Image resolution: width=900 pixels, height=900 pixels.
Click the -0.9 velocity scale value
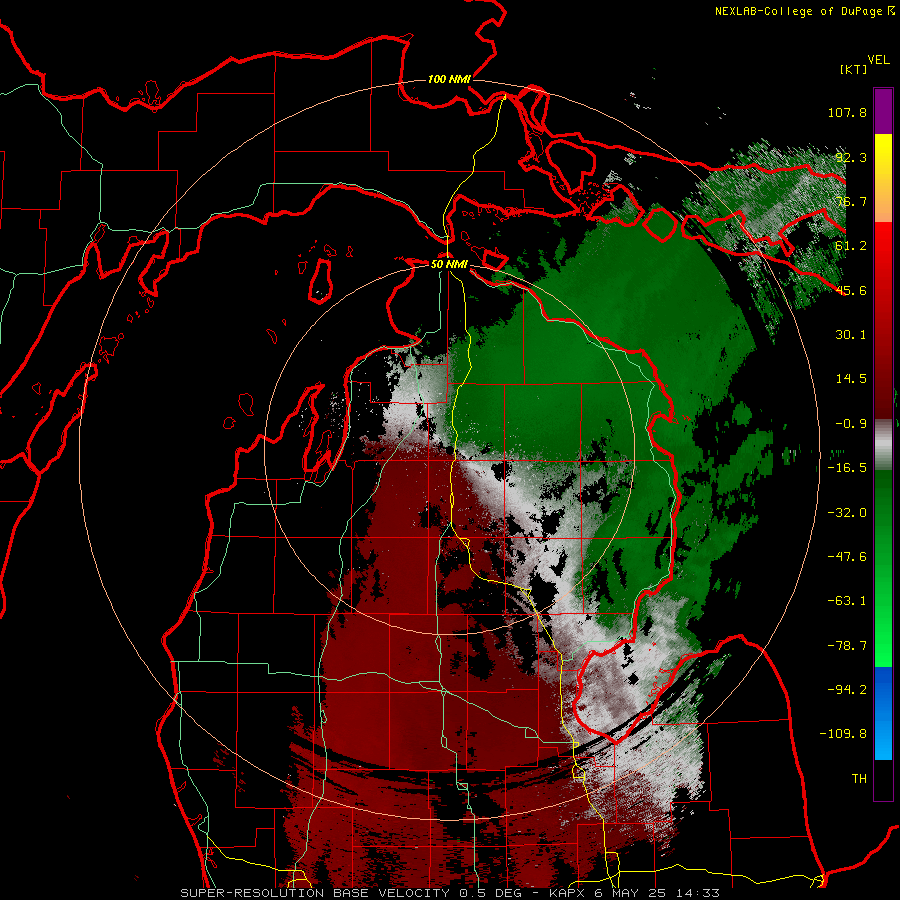[x=851, y=424]
